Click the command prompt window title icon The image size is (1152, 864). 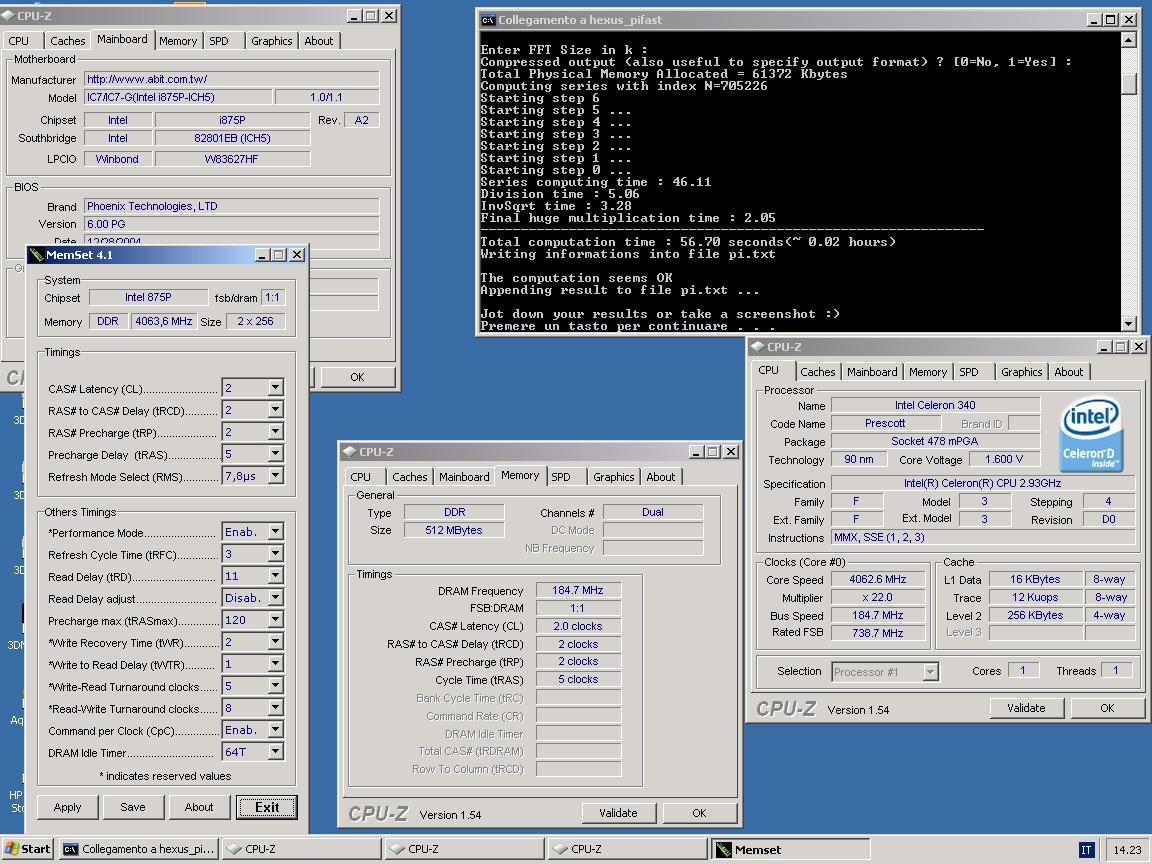click(x=488, y=20)
